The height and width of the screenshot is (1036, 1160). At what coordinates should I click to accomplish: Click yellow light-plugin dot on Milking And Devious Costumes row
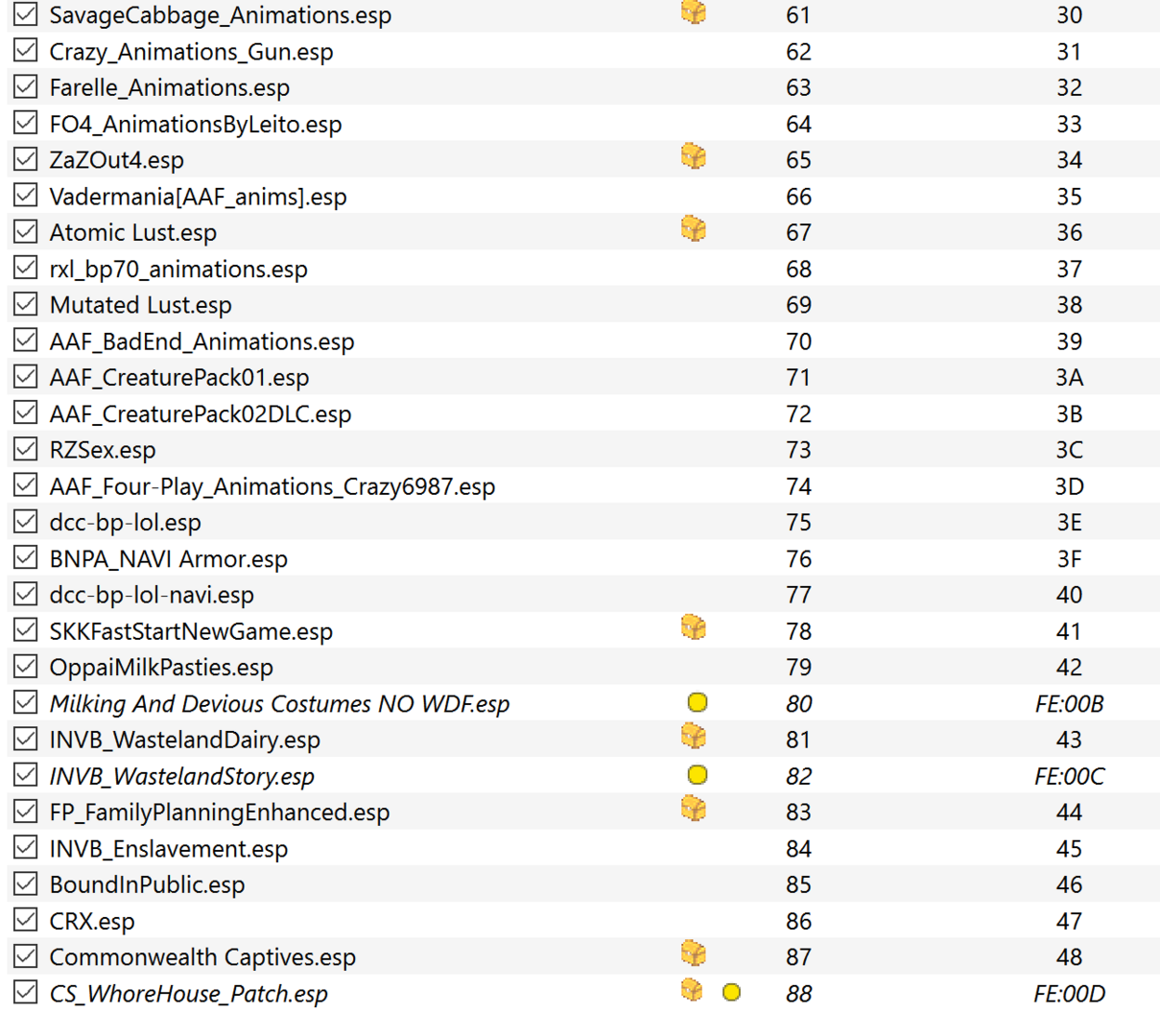[698, 702]
